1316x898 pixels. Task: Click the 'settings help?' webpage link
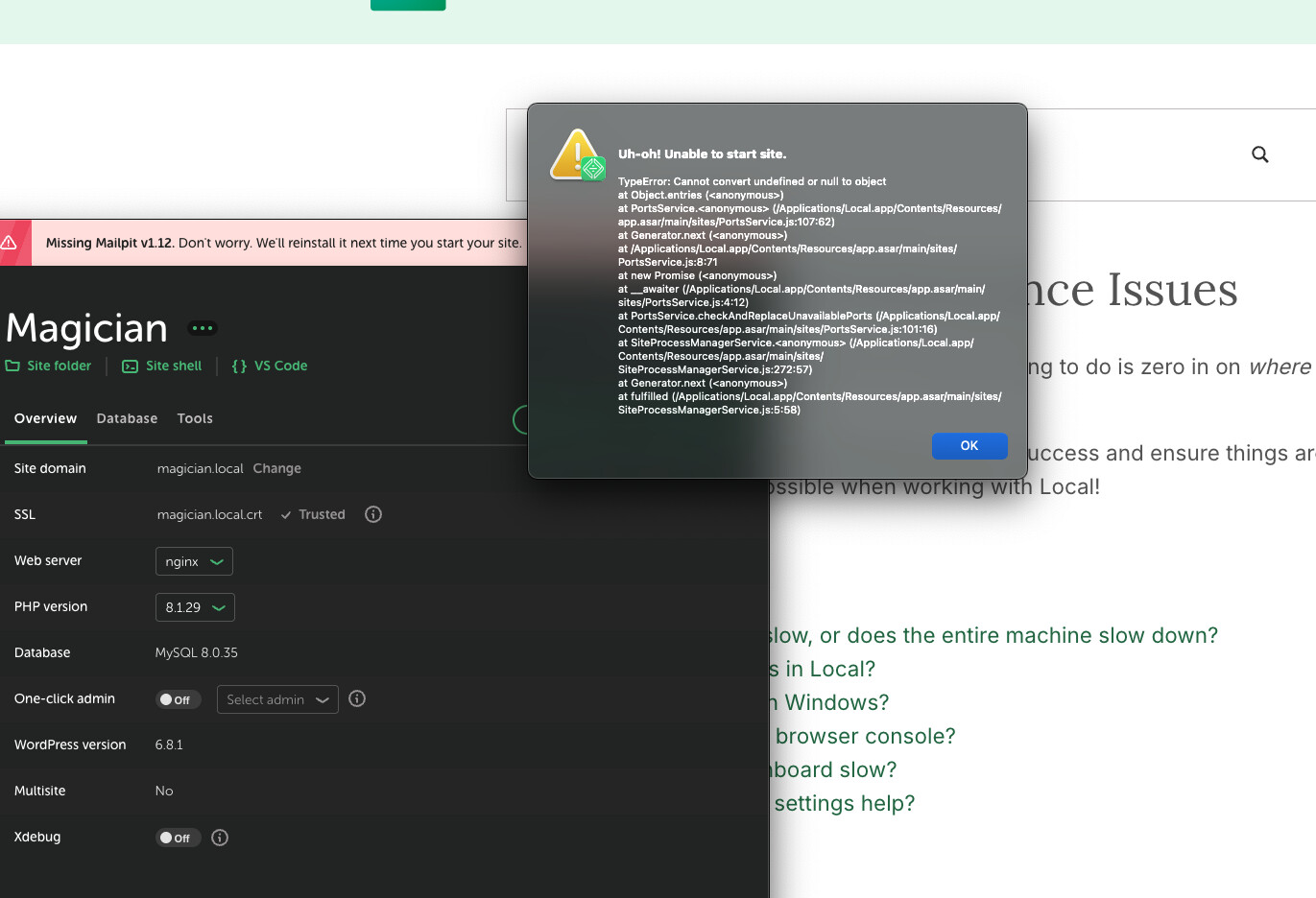click(x=844, y=803)
